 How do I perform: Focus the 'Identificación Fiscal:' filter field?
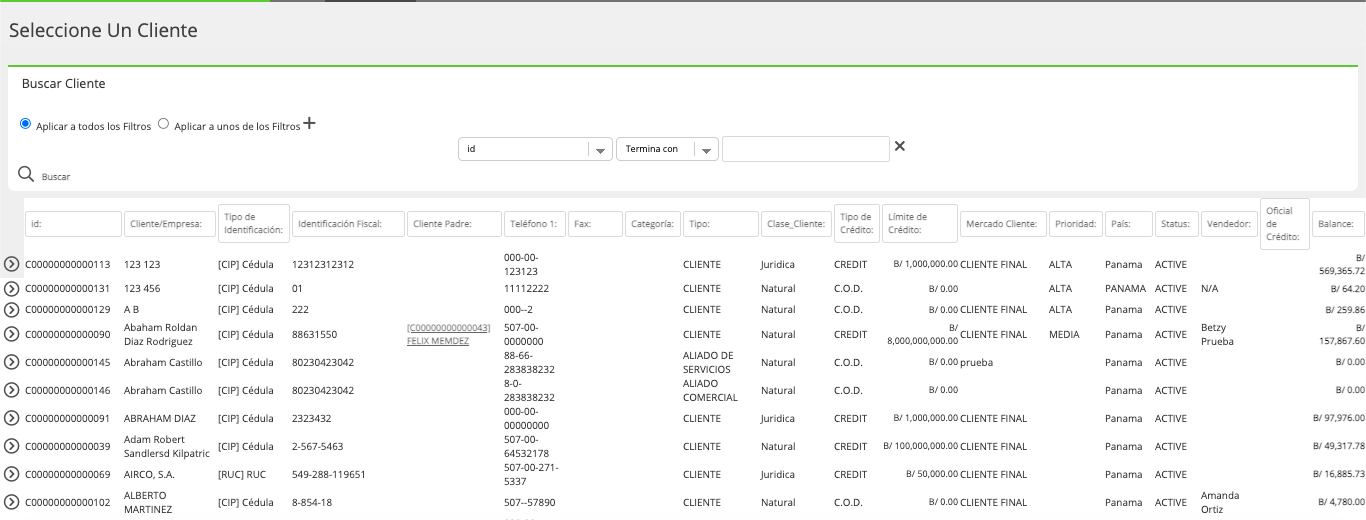click(348, 224)
